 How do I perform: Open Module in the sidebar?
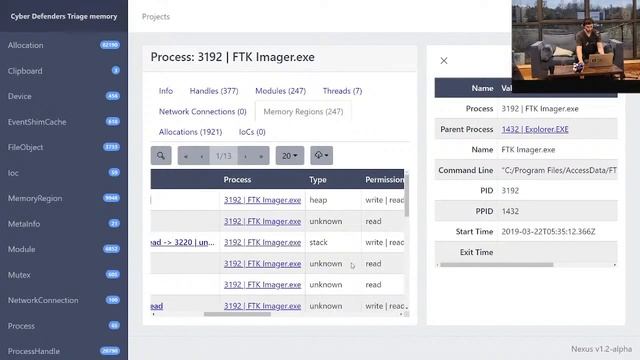(x=64, y=249)
